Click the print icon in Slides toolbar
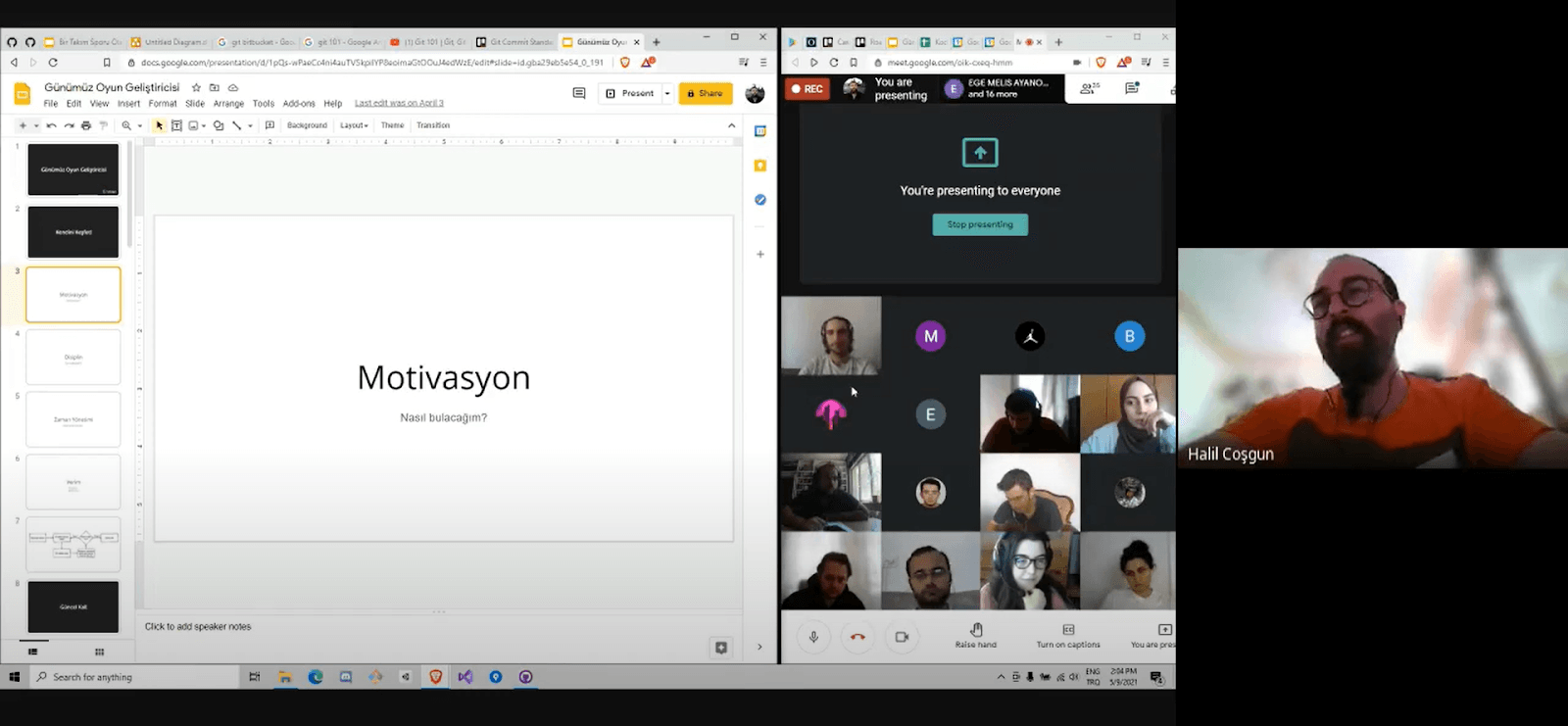 pyautogui.click(x=86, y=125)
